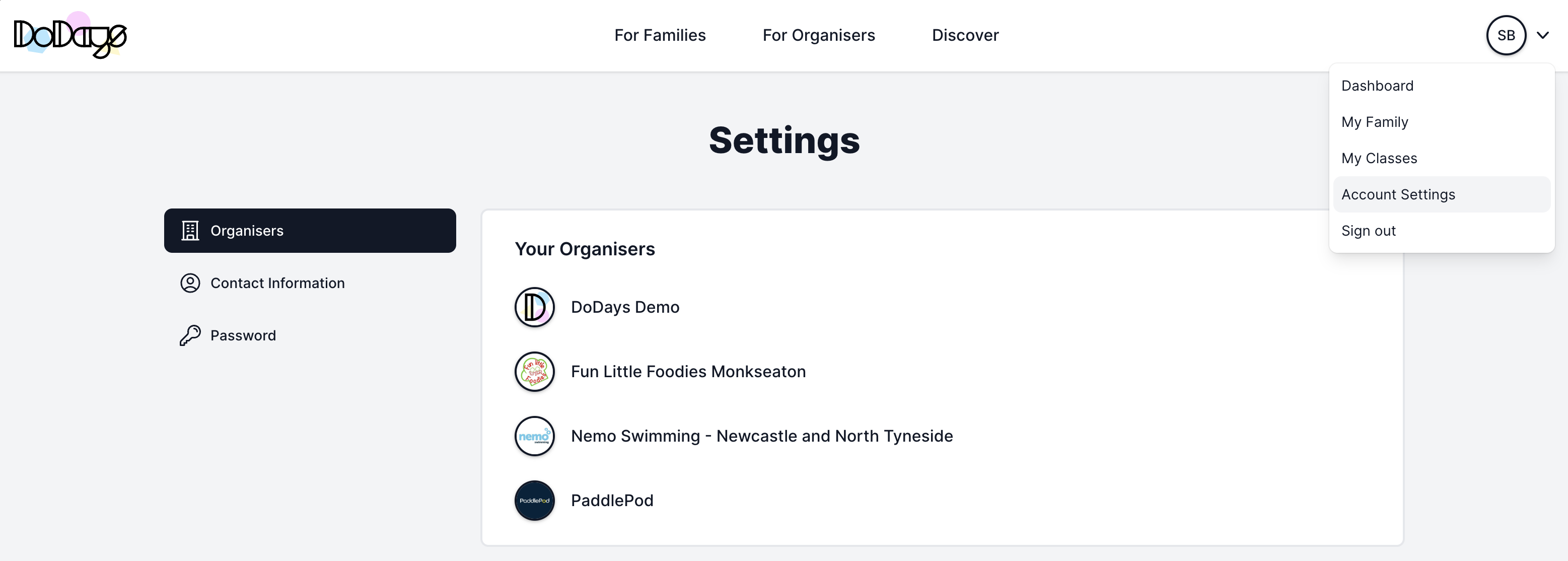Select the Organisers settings tab

pos(310,230)
